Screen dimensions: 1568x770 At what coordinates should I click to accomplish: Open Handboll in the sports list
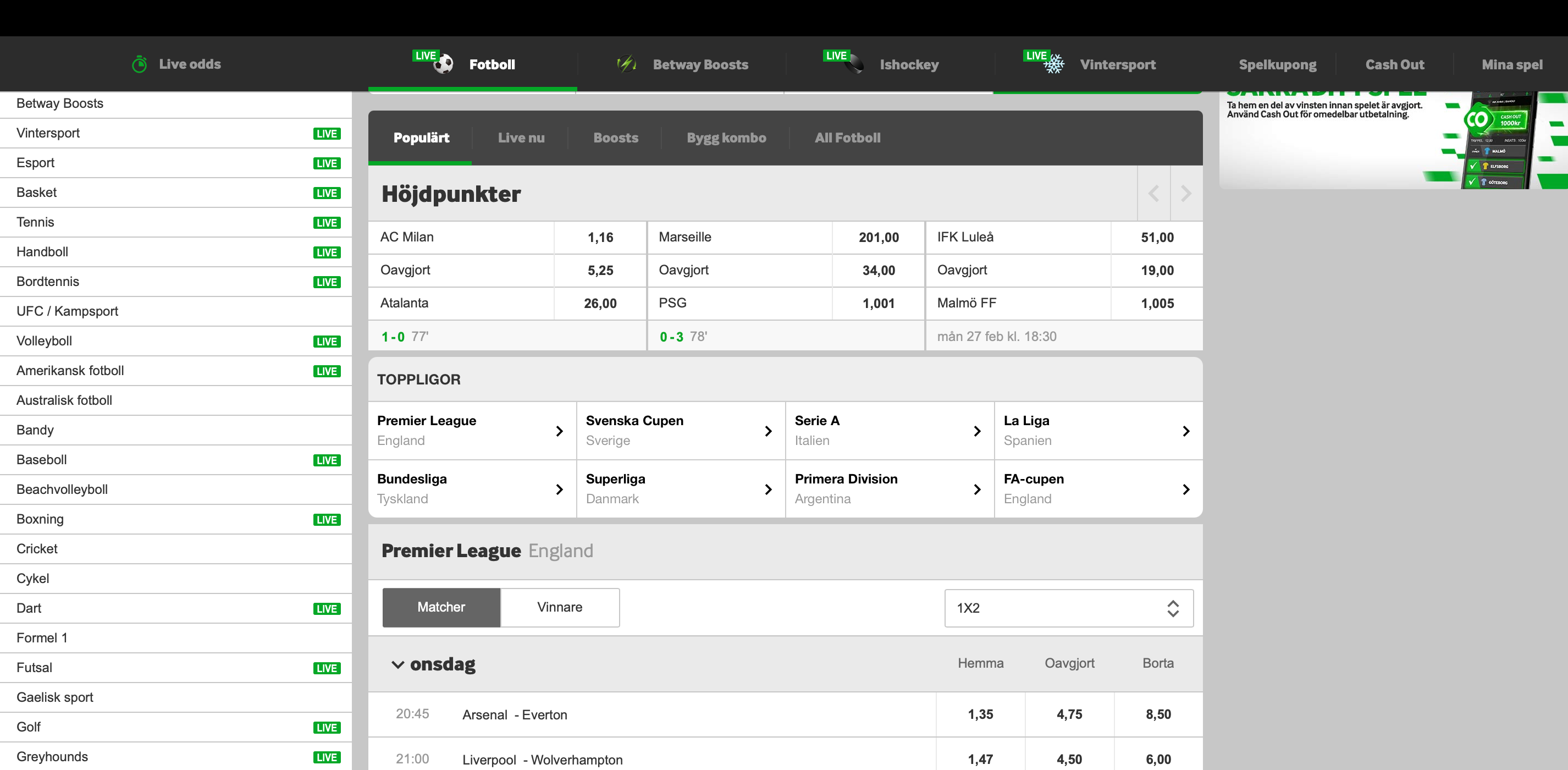coord(176,252)
